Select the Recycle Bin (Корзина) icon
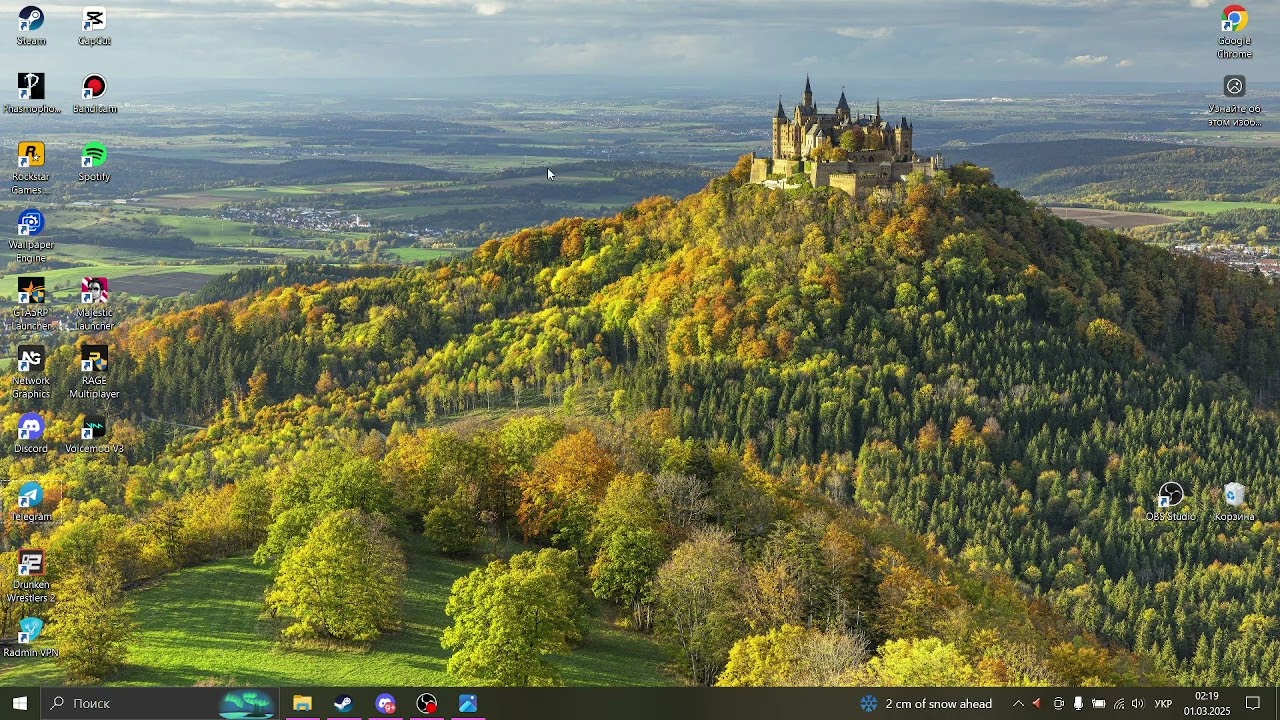The width and height of the screenshot is (1280, 720). 1234,501
